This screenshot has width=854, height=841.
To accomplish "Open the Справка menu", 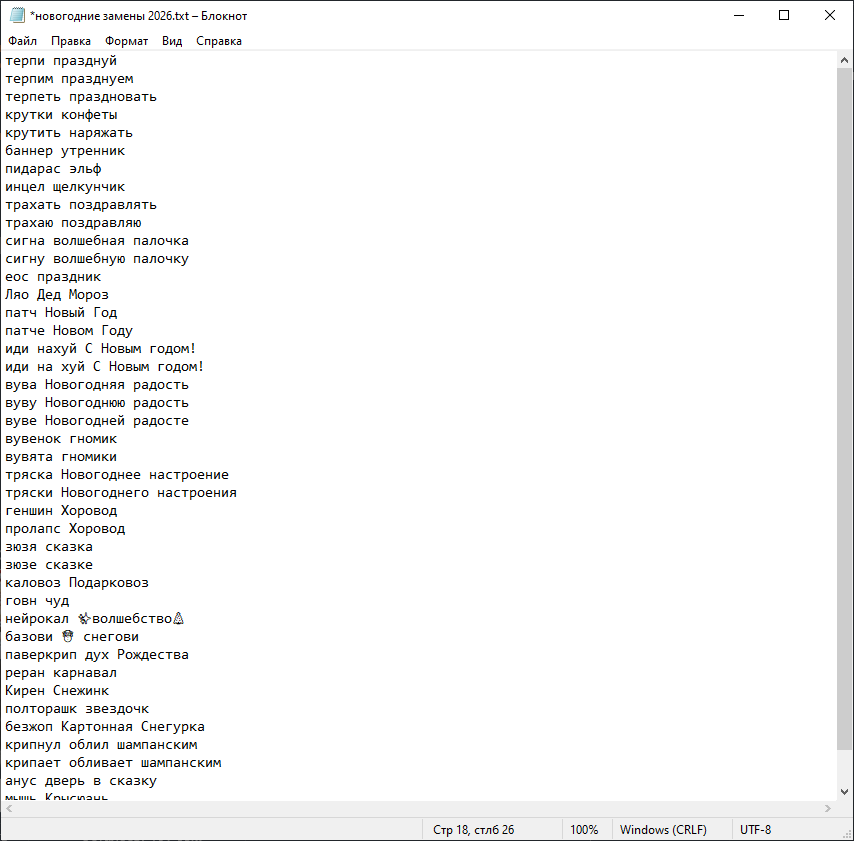I will pos(219,41).
